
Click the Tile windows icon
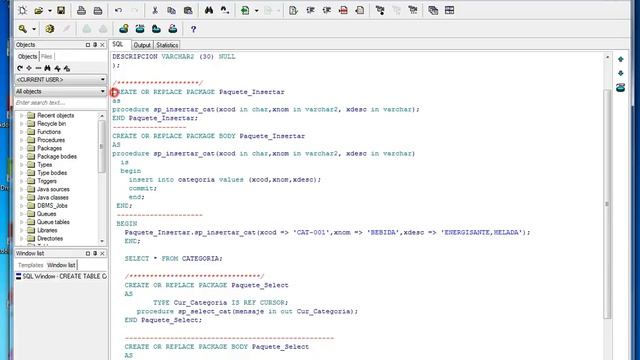click(x=449, y=11)
